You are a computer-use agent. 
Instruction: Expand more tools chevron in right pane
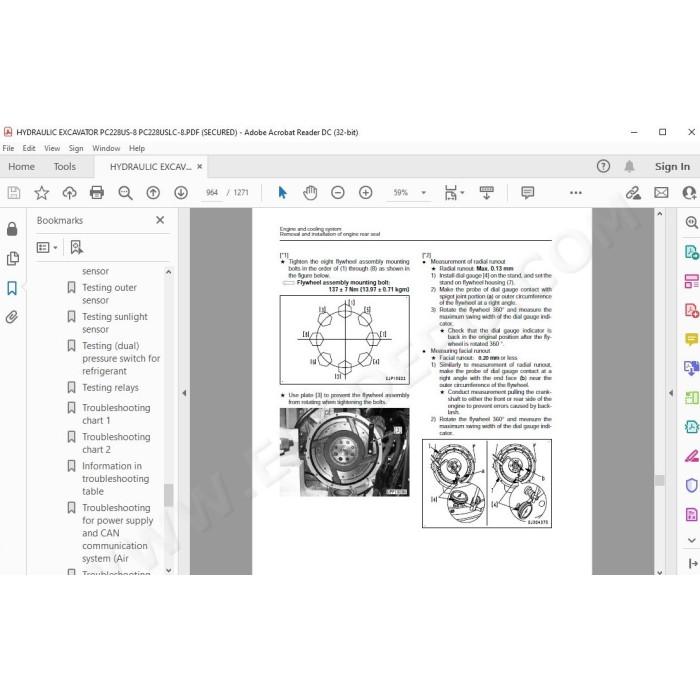[692, 541]
